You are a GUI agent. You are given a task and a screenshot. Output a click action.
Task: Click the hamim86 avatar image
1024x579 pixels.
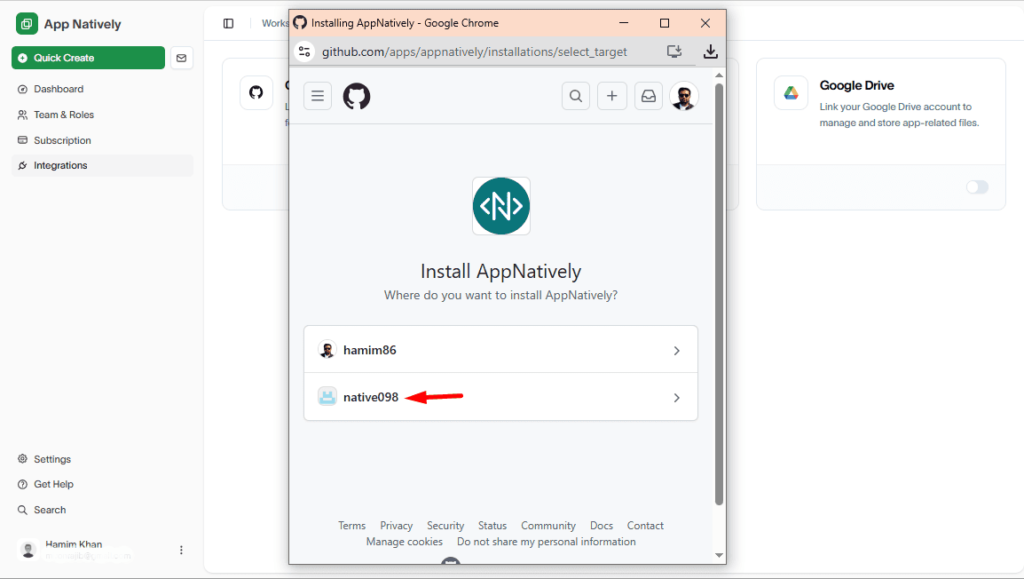327,350
